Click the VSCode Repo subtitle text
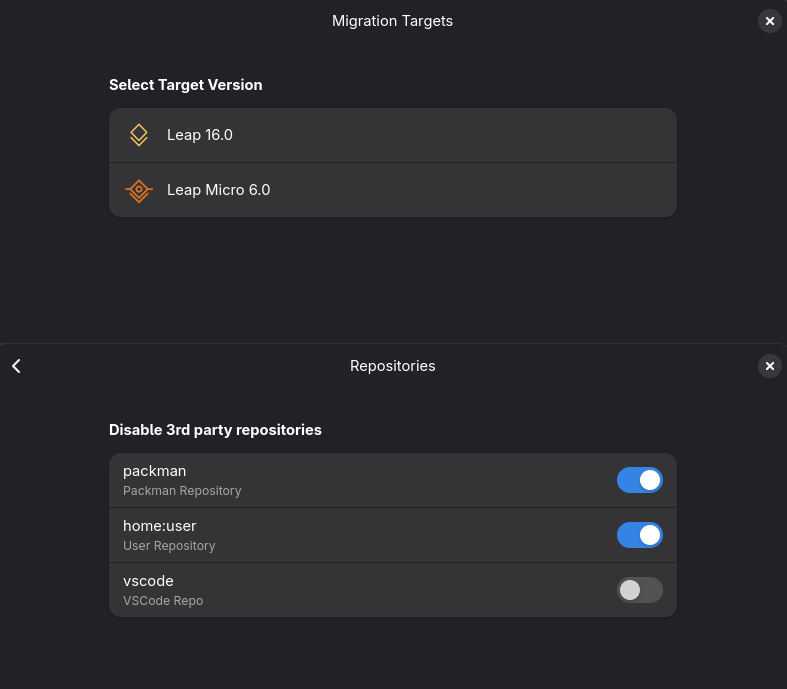The height and width of the screenshot is (689, 787). [163, 601]
